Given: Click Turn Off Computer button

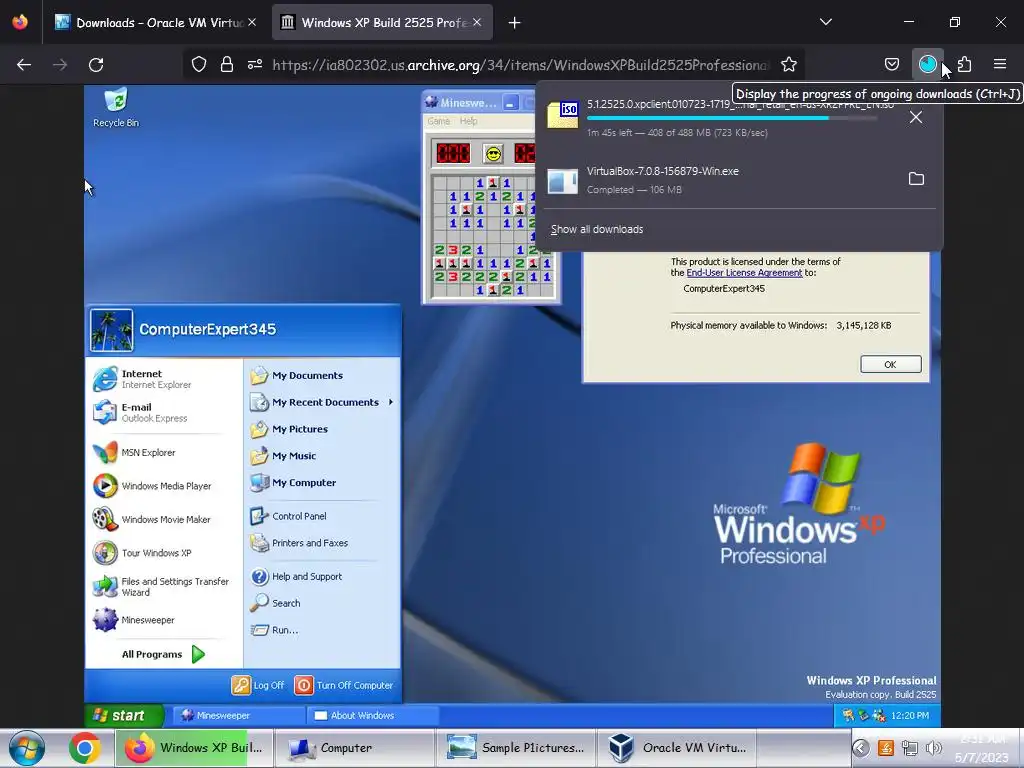Looking at the screenshot, I should coord(344,685).
